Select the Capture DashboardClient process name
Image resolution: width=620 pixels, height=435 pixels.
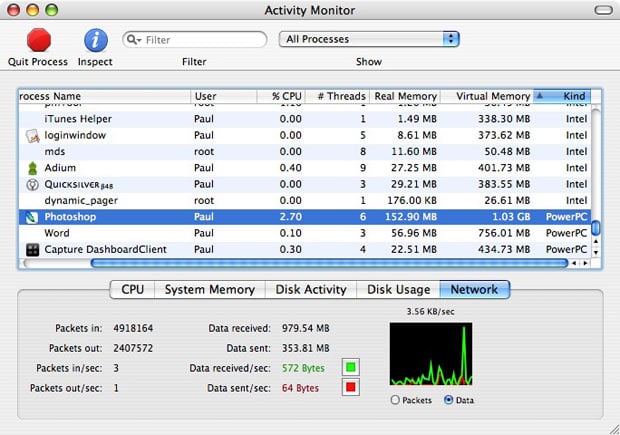pyautogui.click(x=105, y=250)
